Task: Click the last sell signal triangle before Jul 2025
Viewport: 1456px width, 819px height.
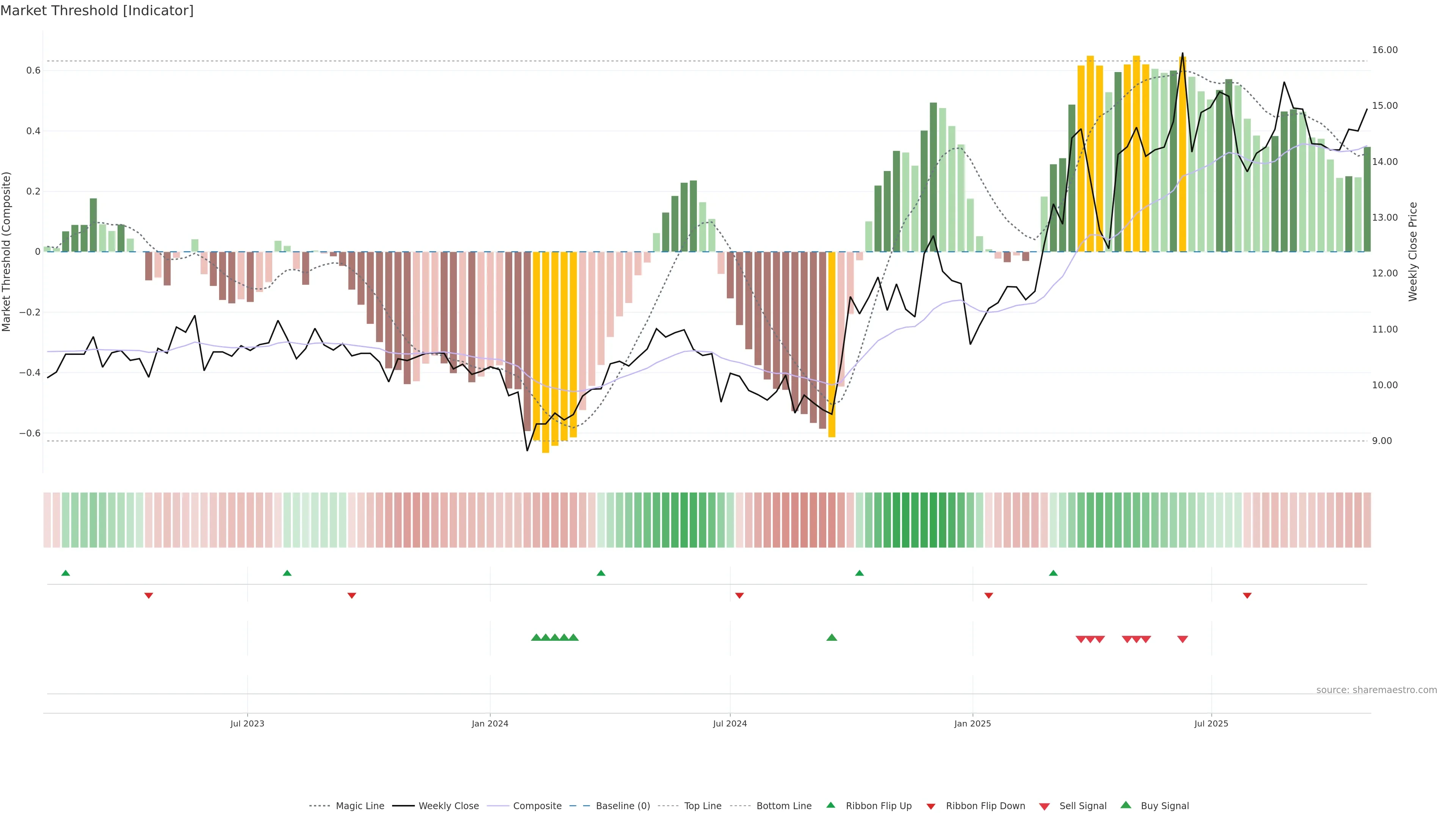Action: [1183, 639]
